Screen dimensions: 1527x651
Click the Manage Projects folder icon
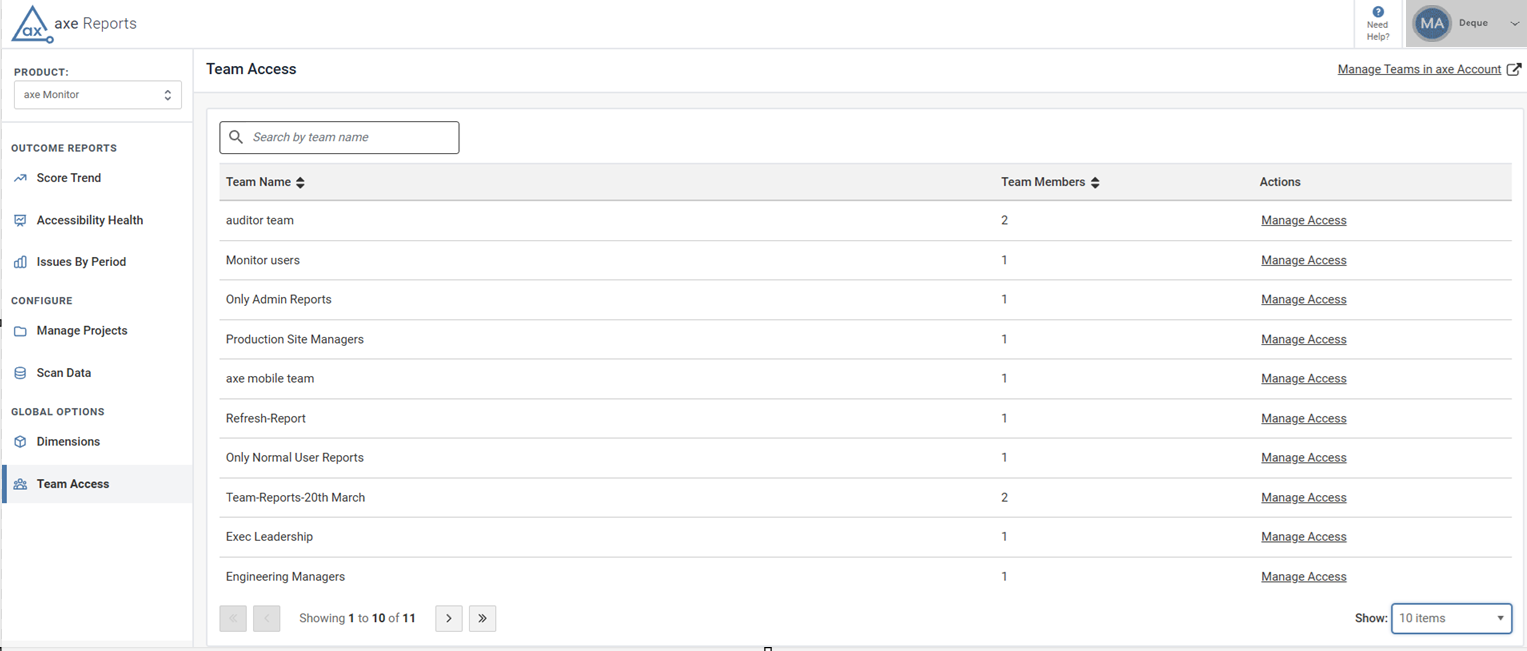tap(20, 331)
